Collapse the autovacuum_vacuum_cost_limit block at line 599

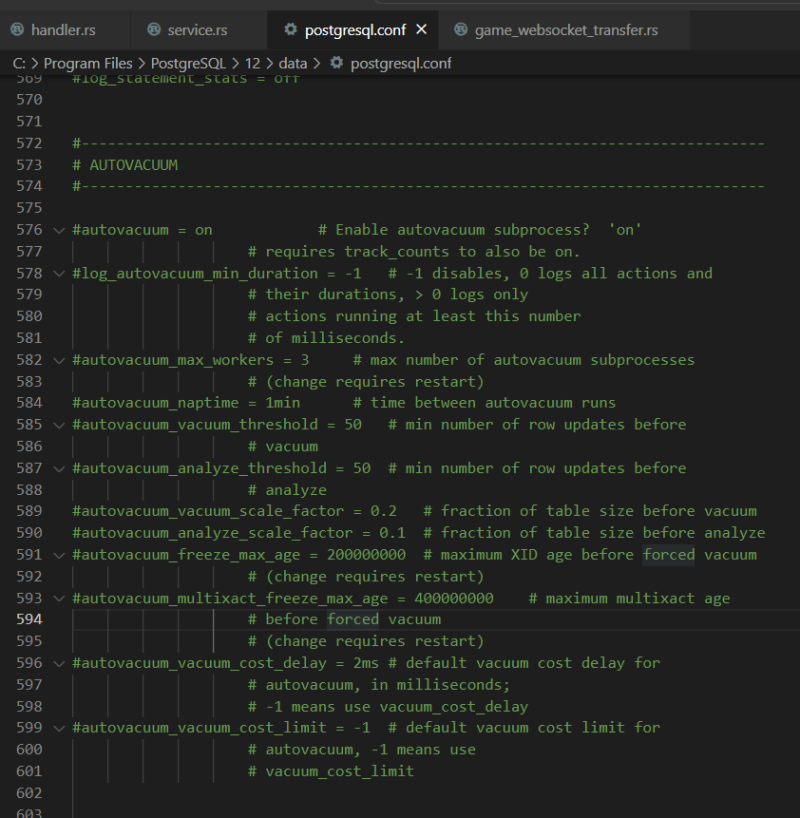click(58, 727)
